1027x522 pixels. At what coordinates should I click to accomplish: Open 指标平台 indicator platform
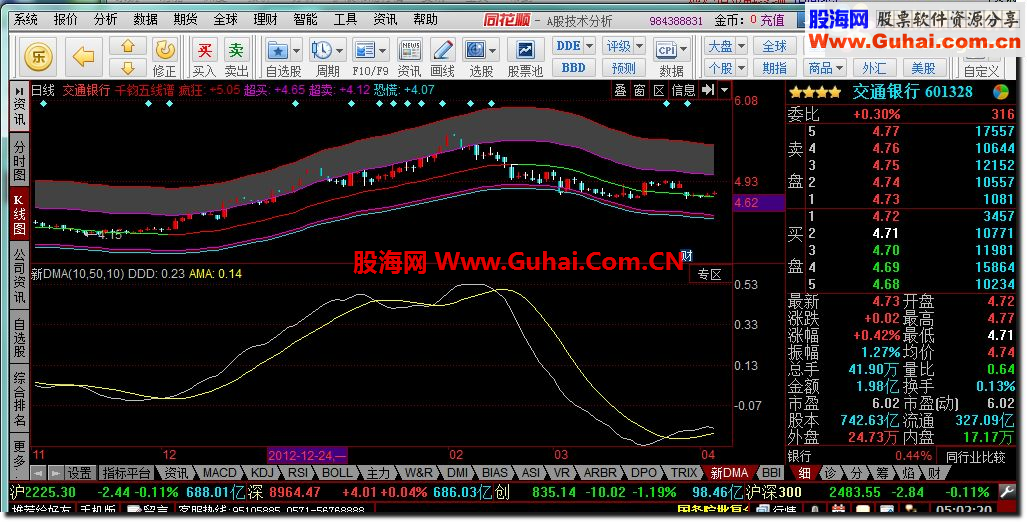127,472
